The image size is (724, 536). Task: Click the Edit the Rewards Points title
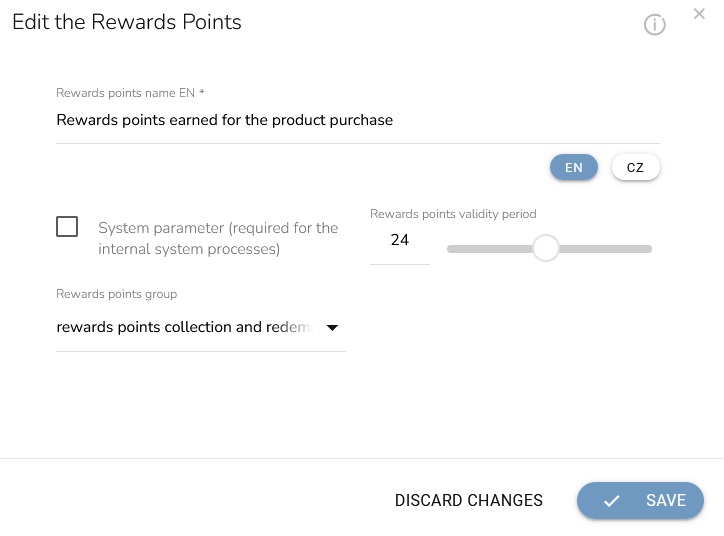tap(127, 21)
